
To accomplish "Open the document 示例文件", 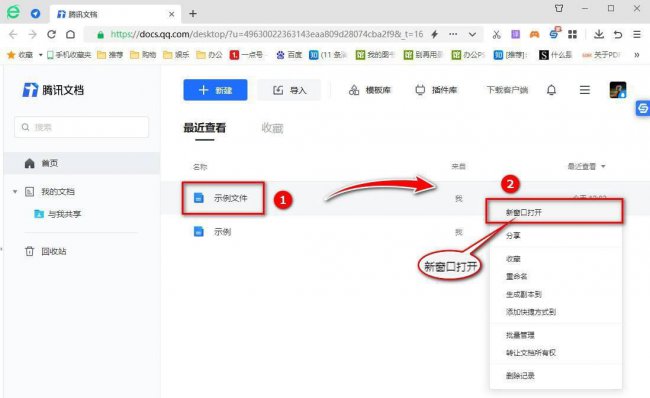I will click(230, 198).
